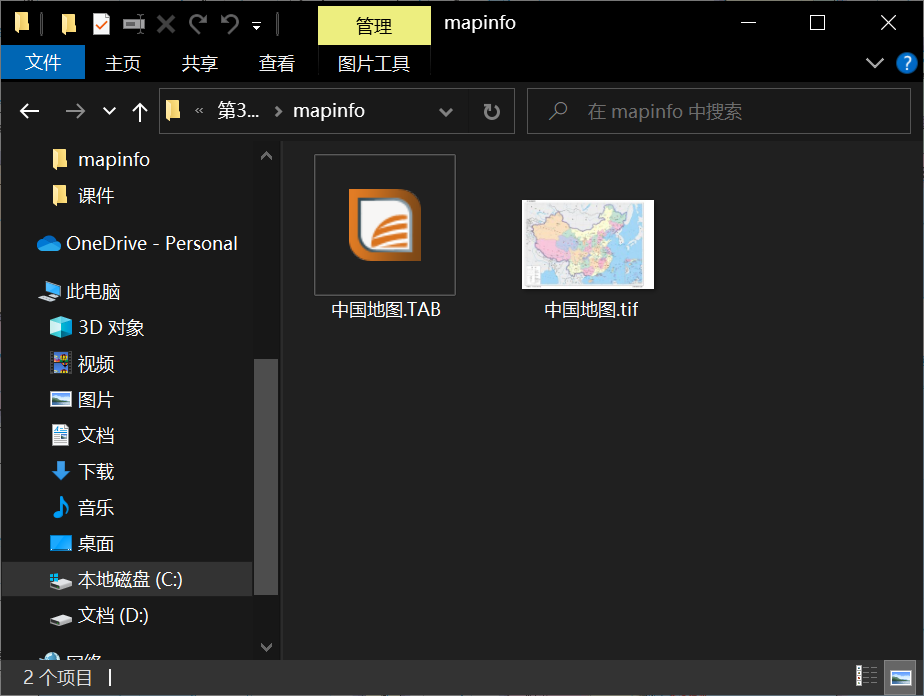Image resolution: width=924 pixels, height=696 pixels.
Task: Open the 中国地图.TAB MapInfo file icon
Action: (385, 225)
